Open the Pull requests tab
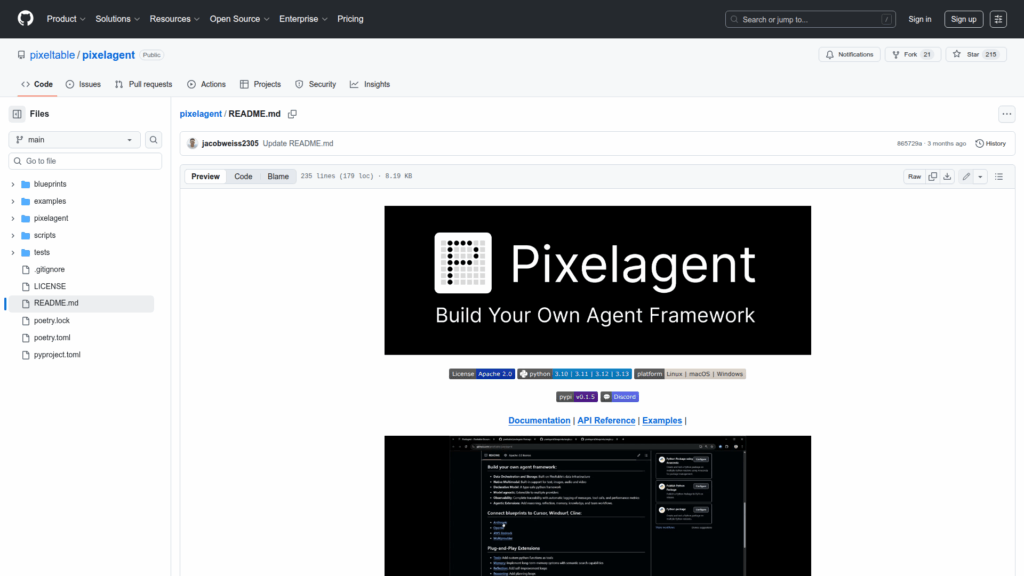 (x=143, y=84)
